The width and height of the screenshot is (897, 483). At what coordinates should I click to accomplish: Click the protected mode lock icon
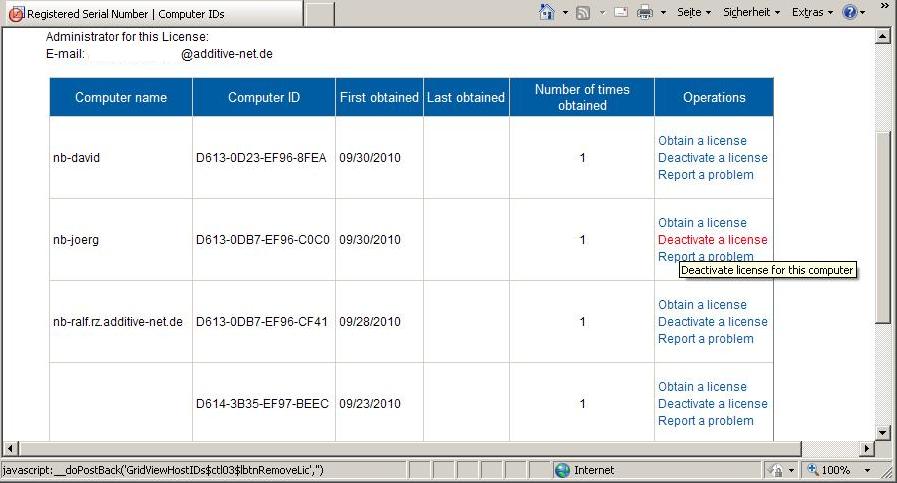[x=776, y=470]
